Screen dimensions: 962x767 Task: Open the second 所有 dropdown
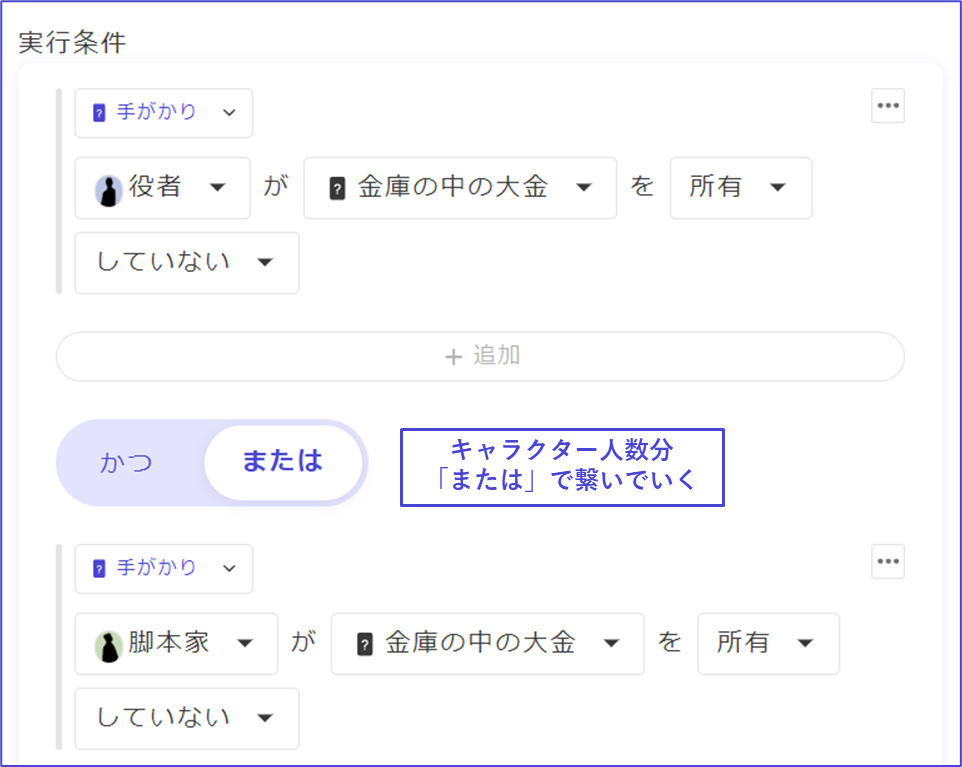tap(768, 644)
